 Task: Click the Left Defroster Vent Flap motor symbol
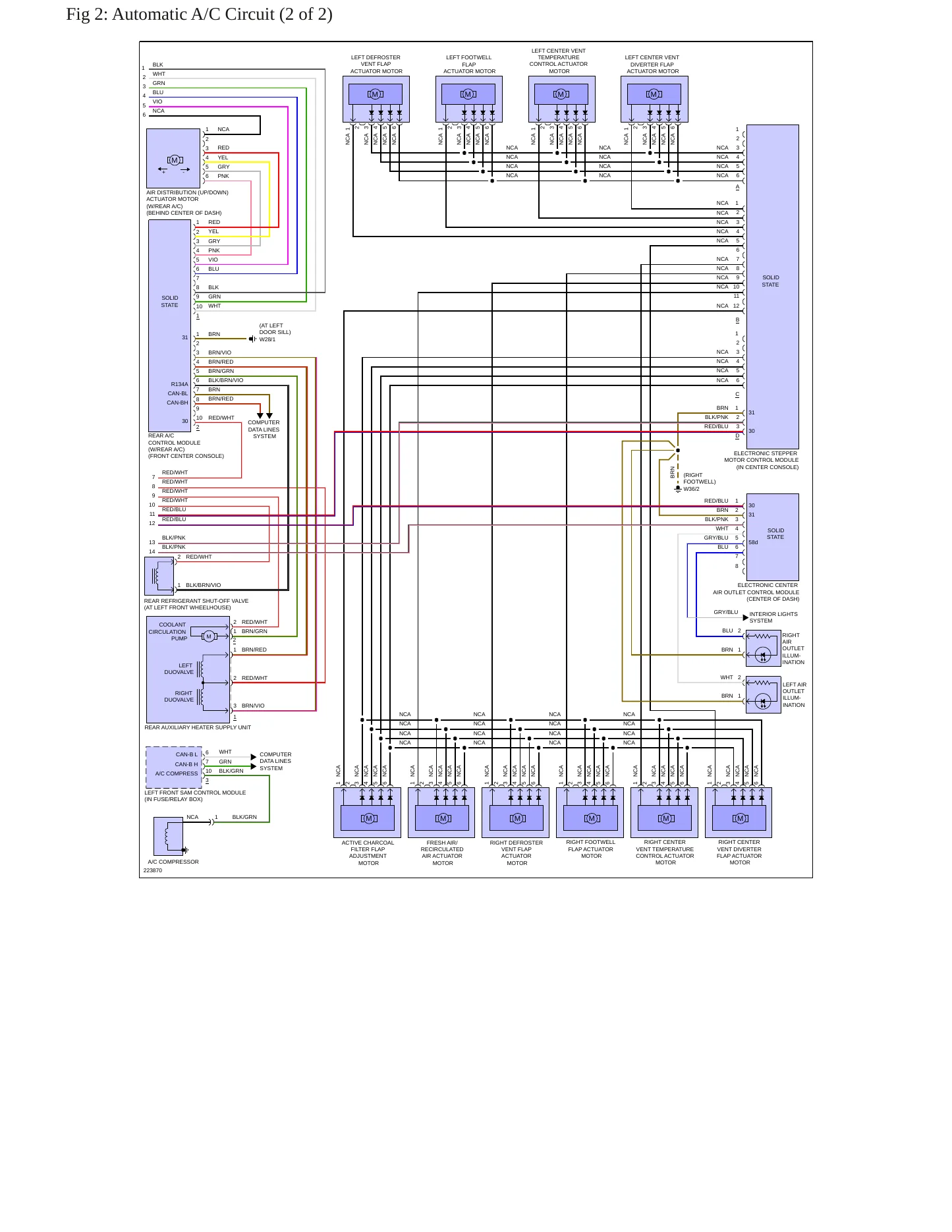[x=376, y=94]
